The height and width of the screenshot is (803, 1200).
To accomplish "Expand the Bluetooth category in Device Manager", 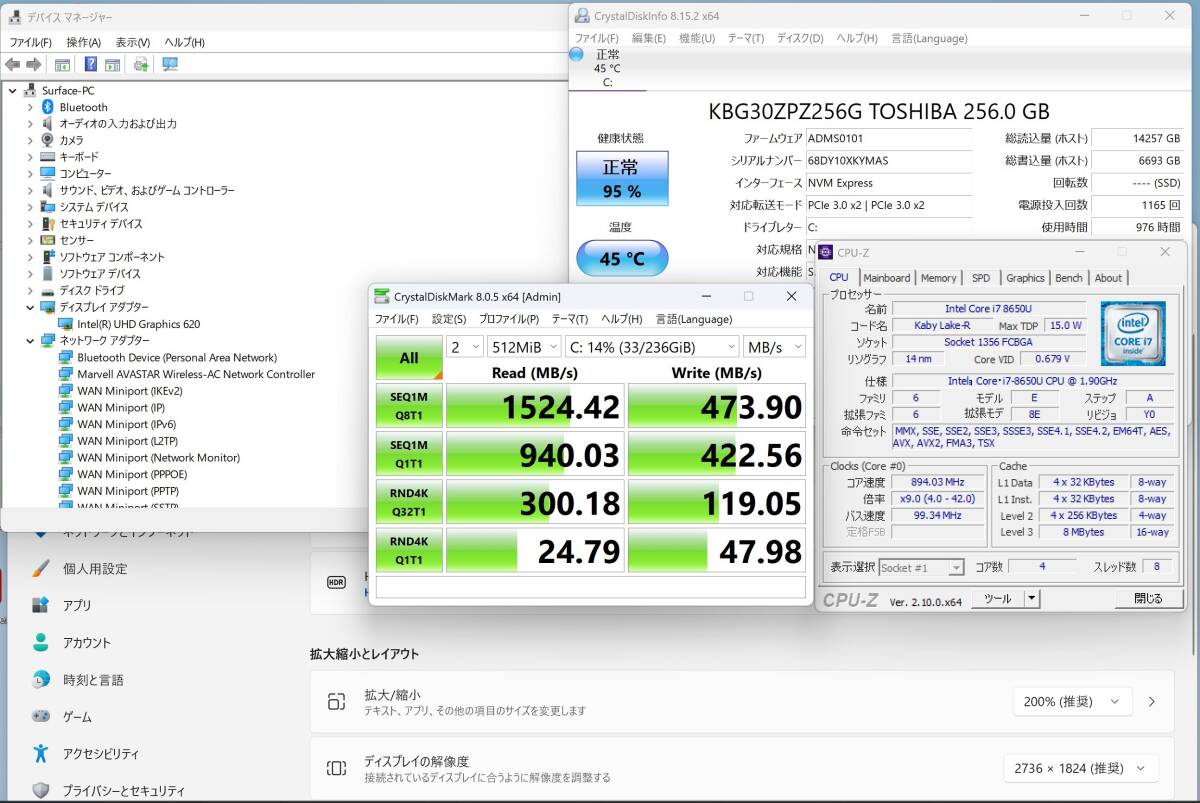I will tap(30, 107).
